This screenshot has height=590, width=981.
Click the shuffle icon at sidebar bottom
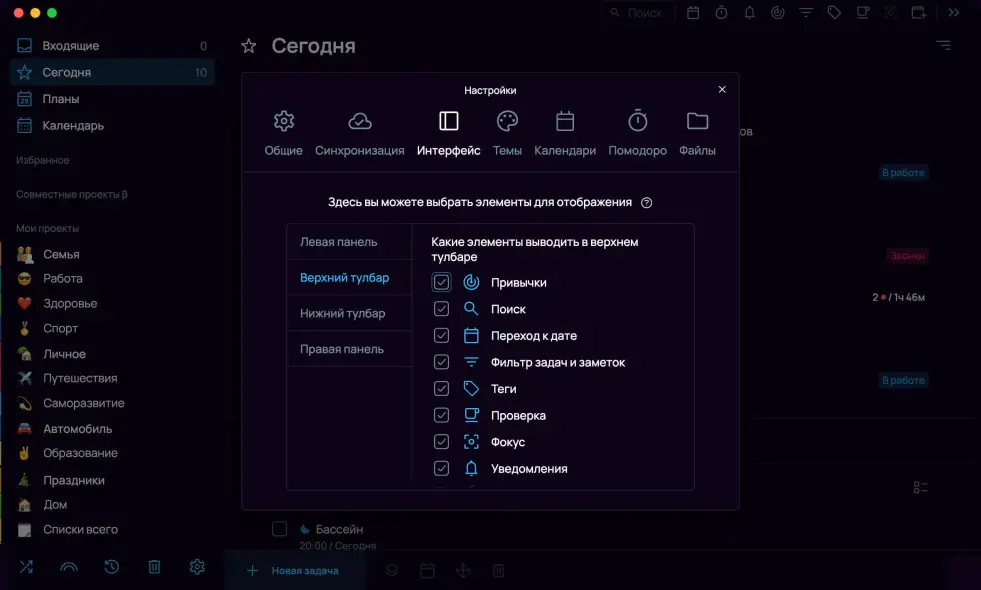tap(26, 567)
